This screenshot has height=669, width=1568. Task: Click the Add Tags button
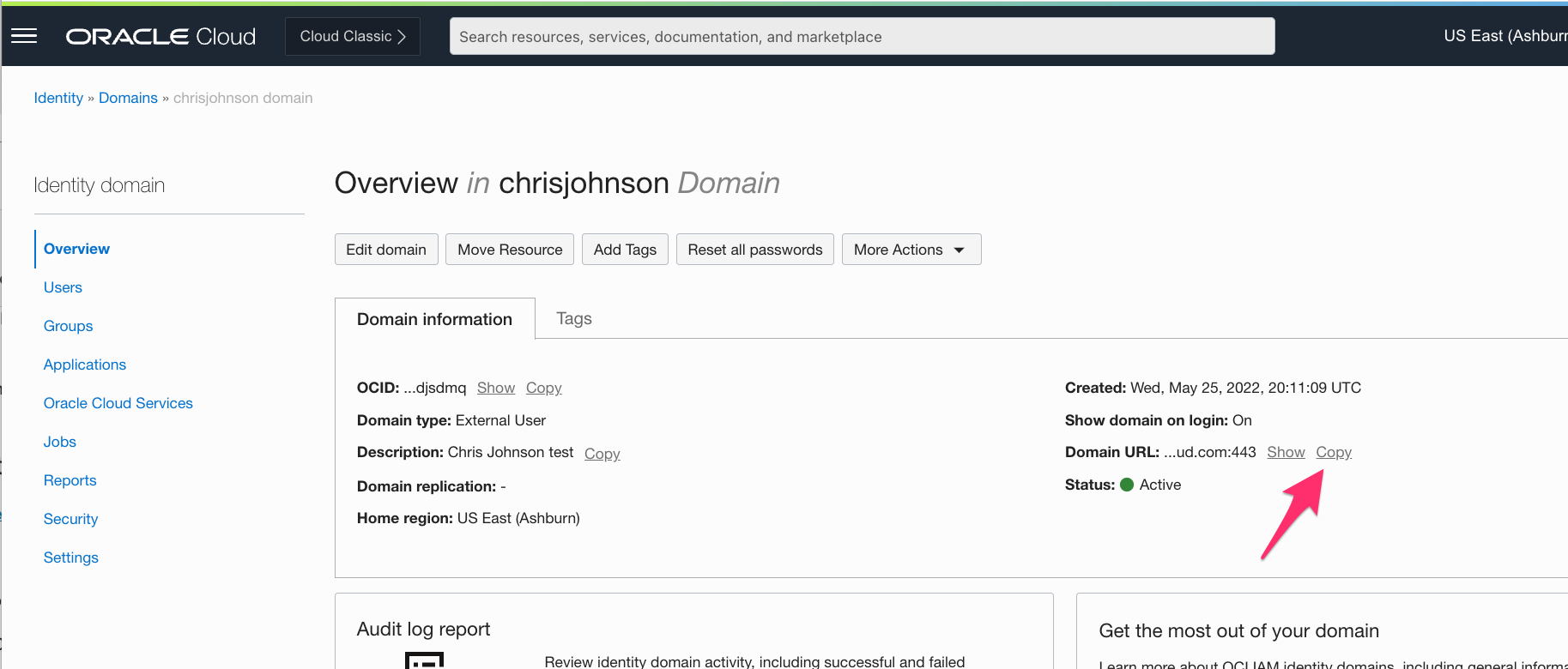pos(625,250)
